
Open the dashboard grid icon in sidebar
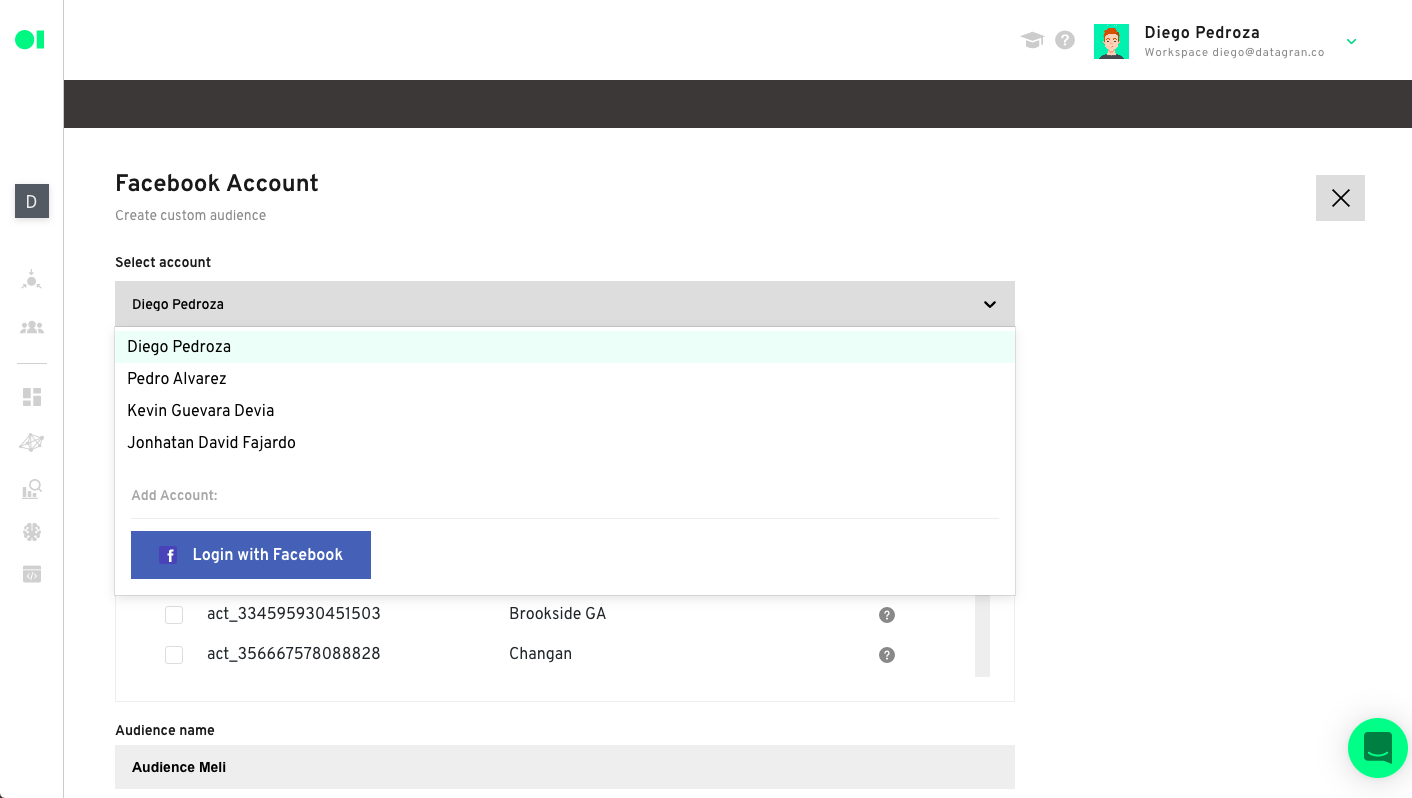click(x=31, y=397)
